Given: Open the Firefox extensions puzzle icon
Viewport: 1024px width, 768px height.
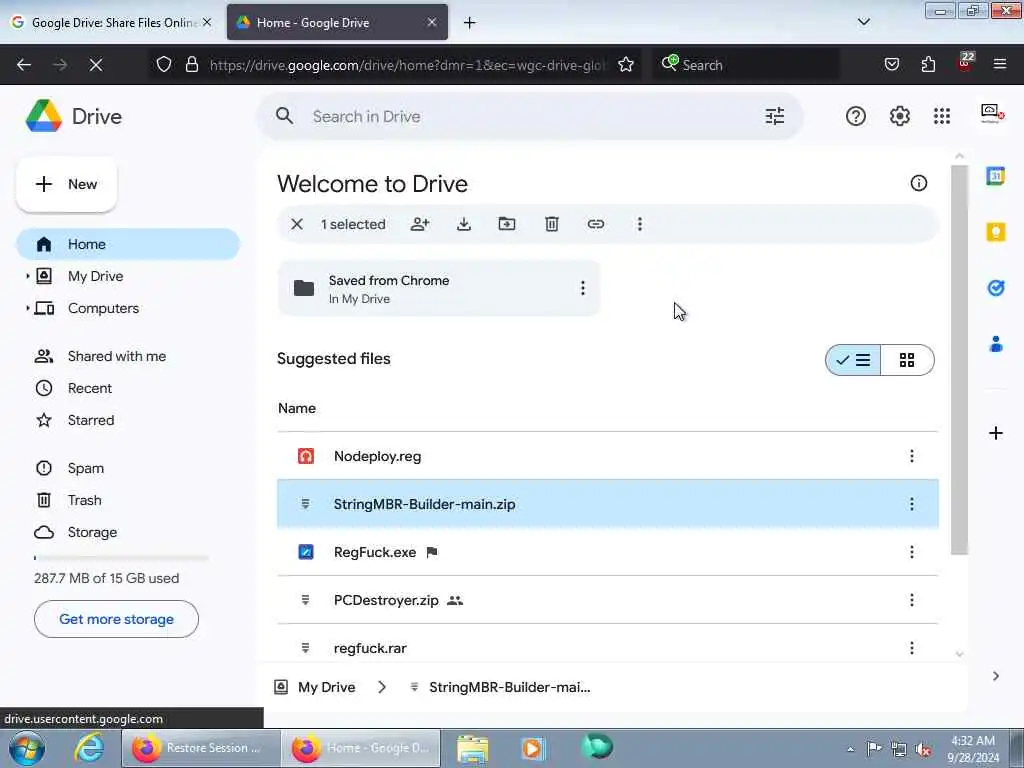Looking at the screenshot, I should (928, 65).
